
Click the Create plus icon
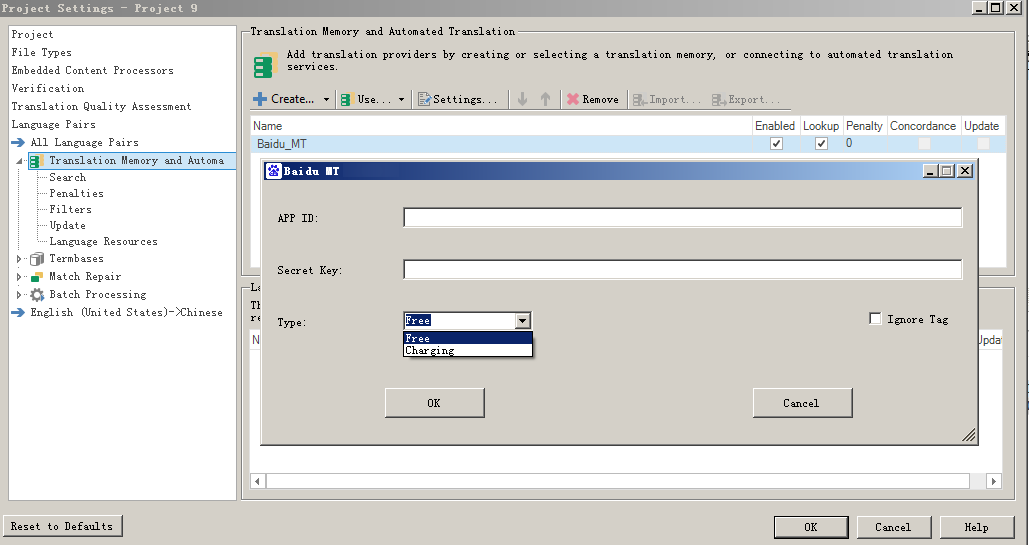[260, 99]
